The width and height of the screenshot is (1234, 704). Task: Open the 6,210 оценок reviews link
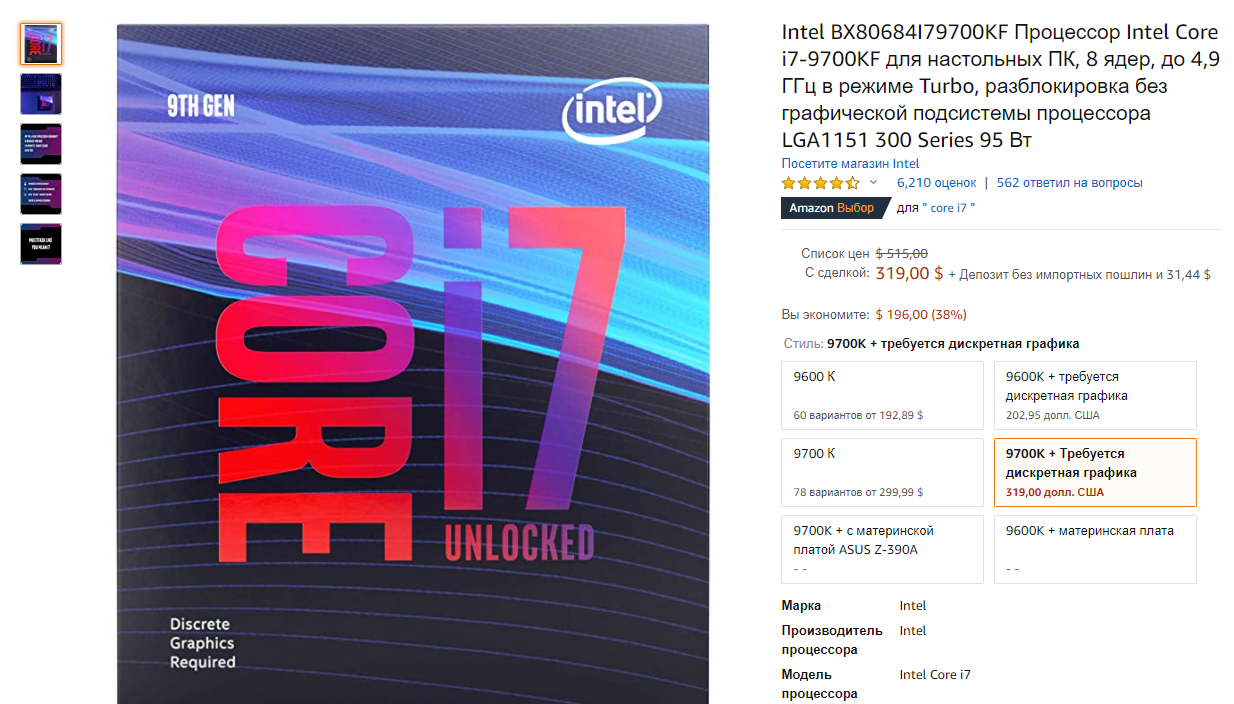click(936, 183)
